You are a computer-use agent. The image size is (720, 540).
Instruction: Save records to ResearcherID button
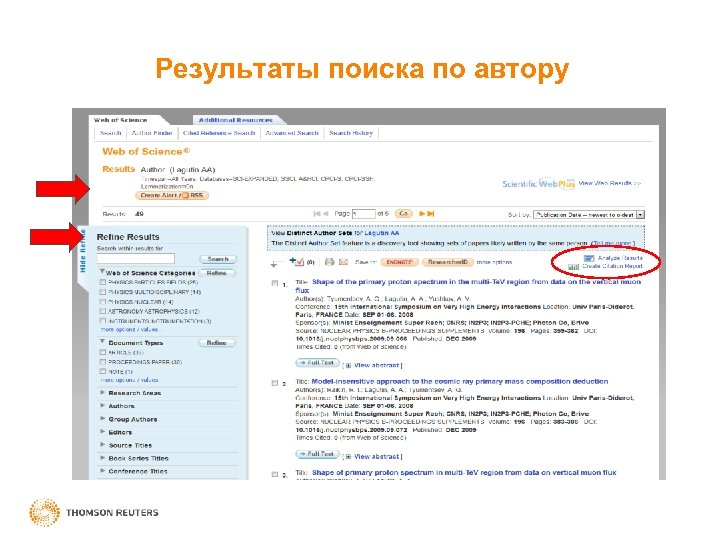pyautogui.click(x=447, y=262)
